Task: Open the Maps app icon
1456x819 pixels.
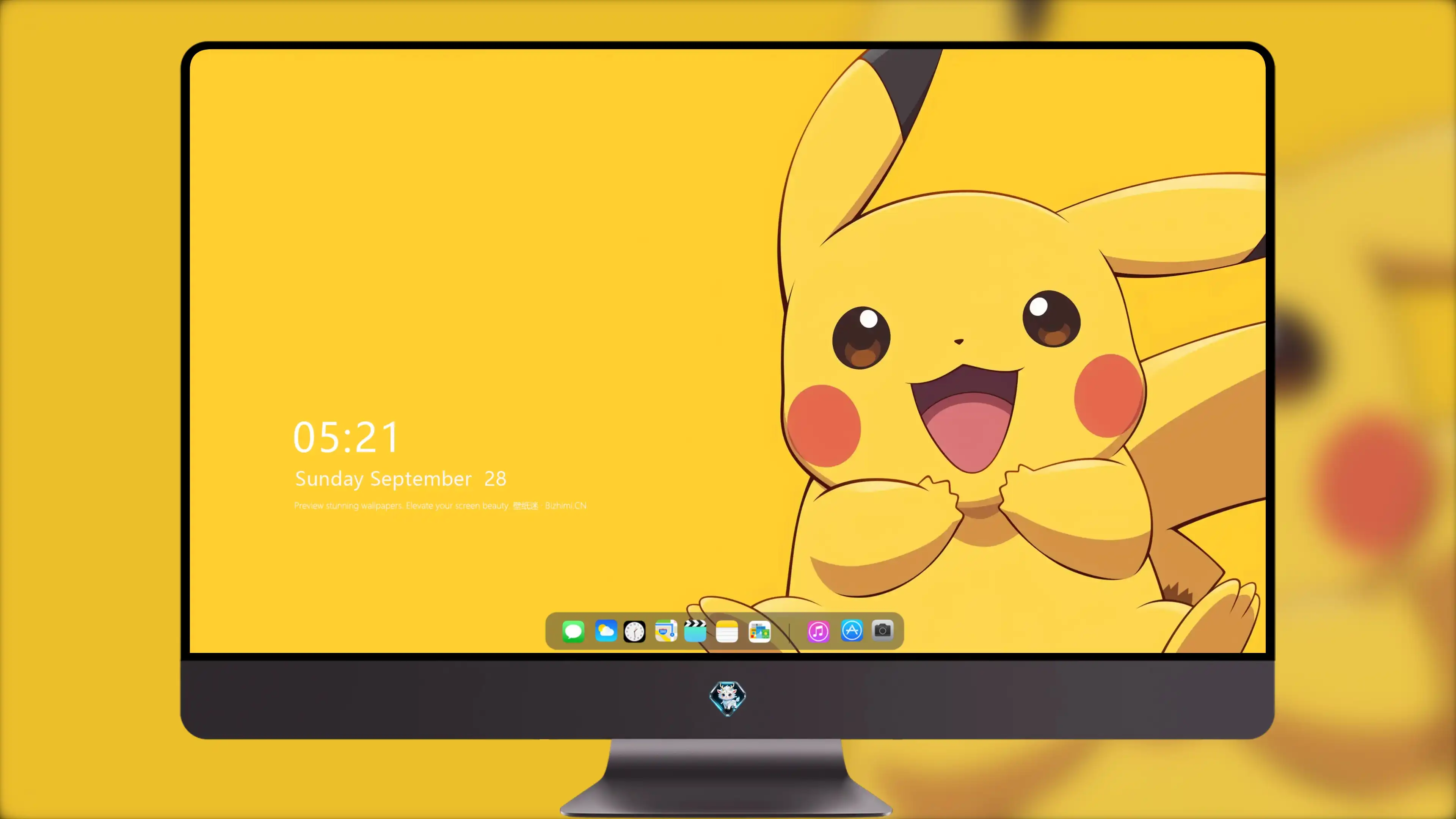Action: [666, 631]
